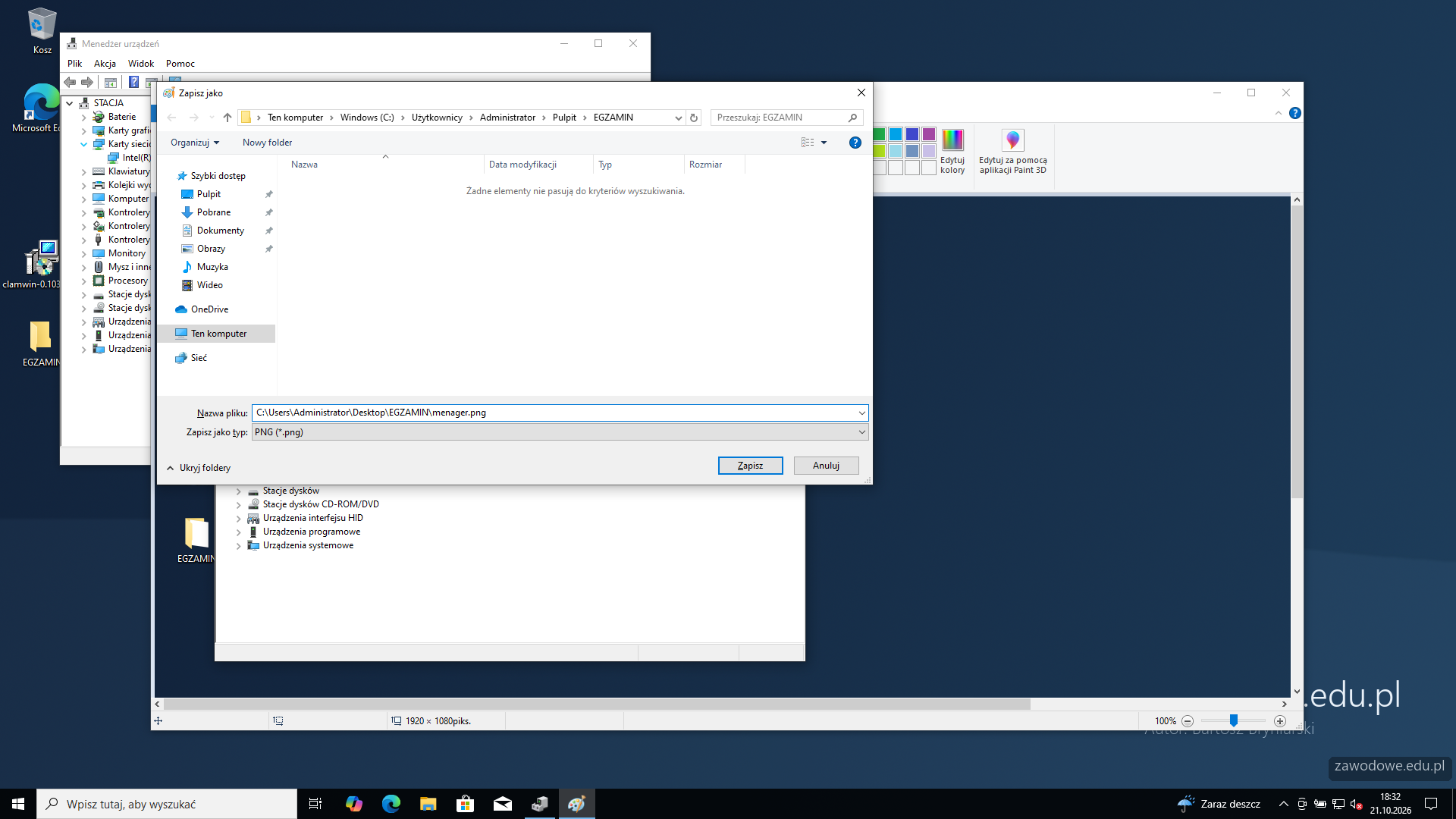The height and width of the screenshot is (819, 1456).
Task: Click the Up folder arrow in save dialog
Action: (227, 118)
